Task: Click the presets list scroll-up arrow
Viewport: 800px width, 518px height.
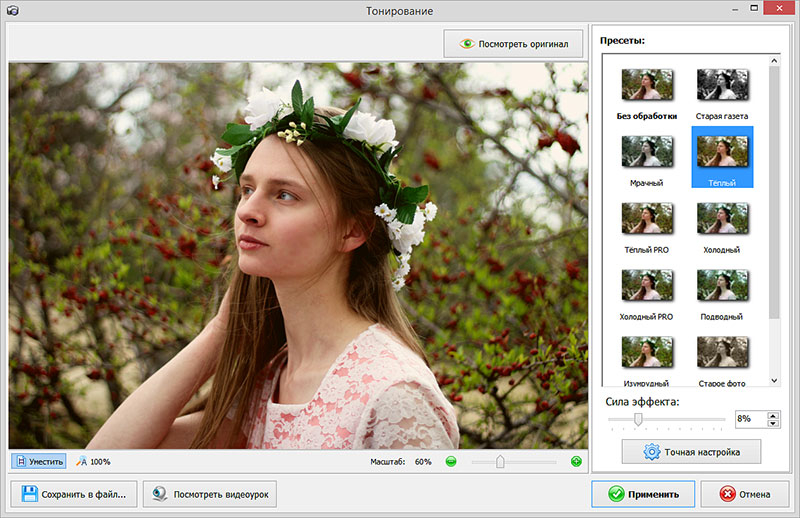Action: click(774, 61)
